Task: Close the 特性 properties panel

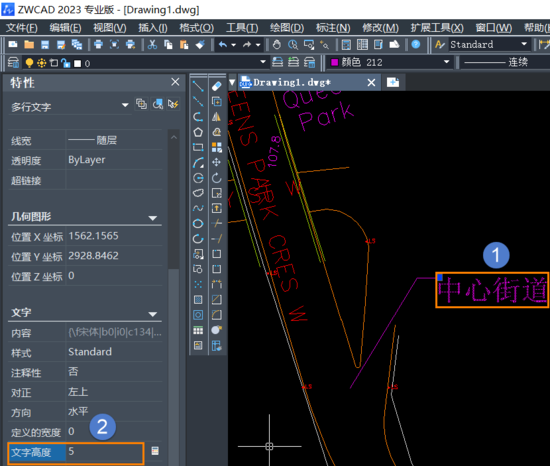Action: [x=175, y=82]
